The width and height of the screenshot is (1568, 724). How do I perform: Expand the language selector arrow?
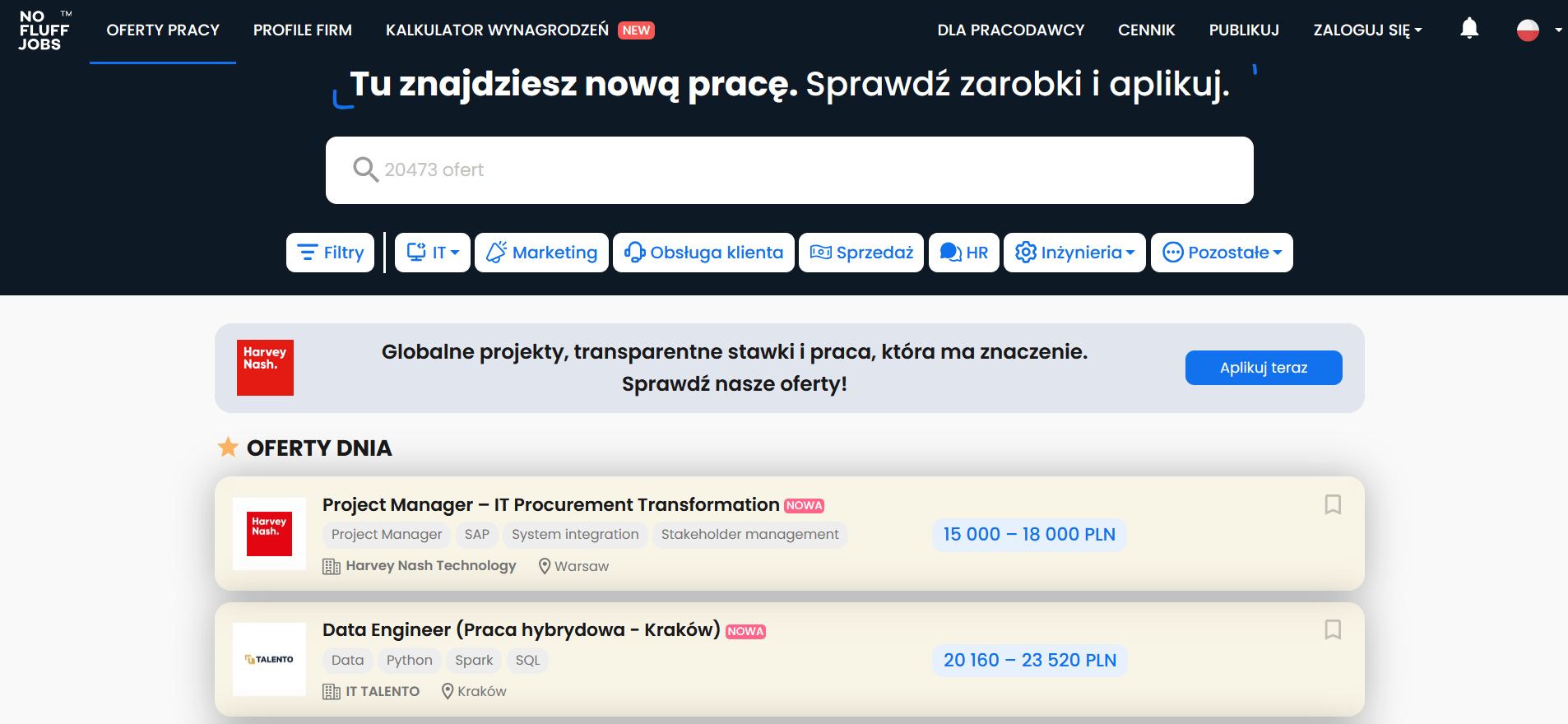tap(1558, 30)
